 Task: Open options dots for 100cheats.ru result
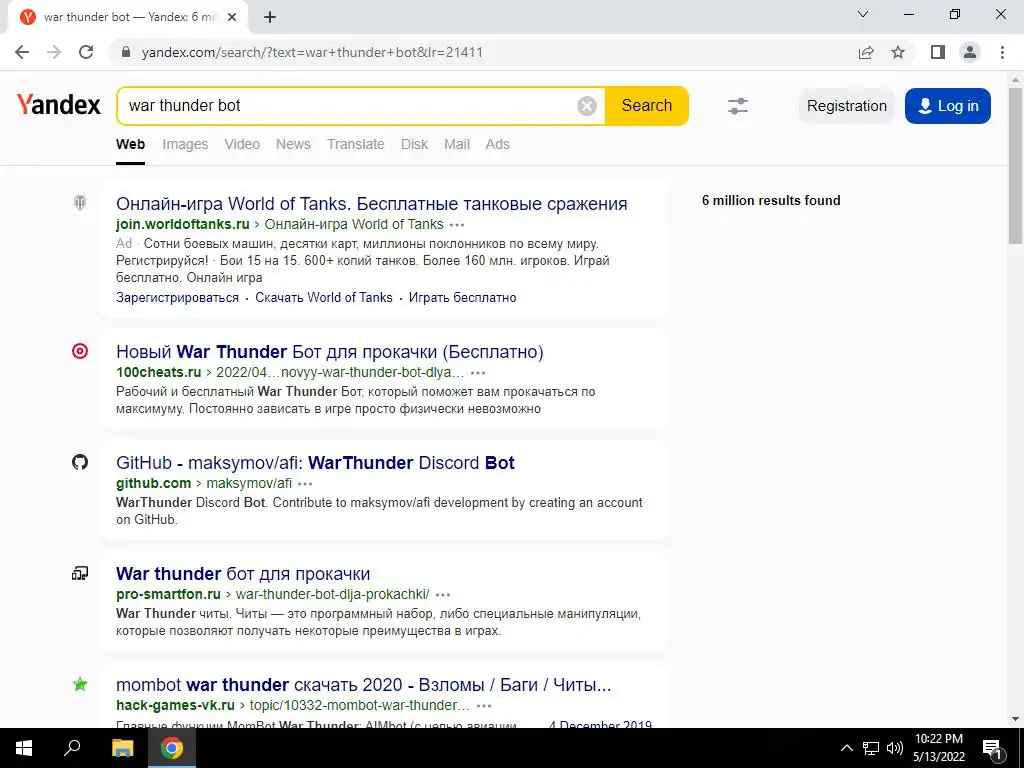coord(478,373)
